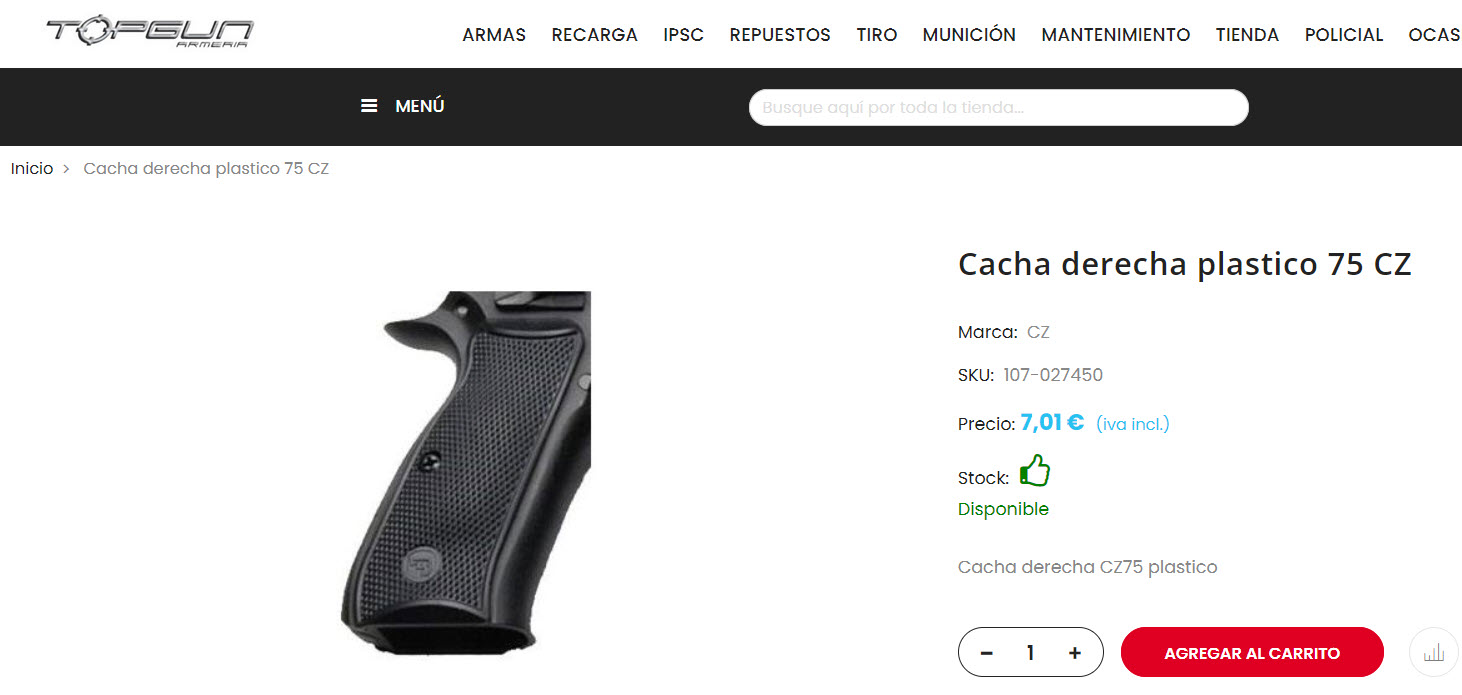
Task: Open the POLICIAL category
Action: (x=1344, y=35)
